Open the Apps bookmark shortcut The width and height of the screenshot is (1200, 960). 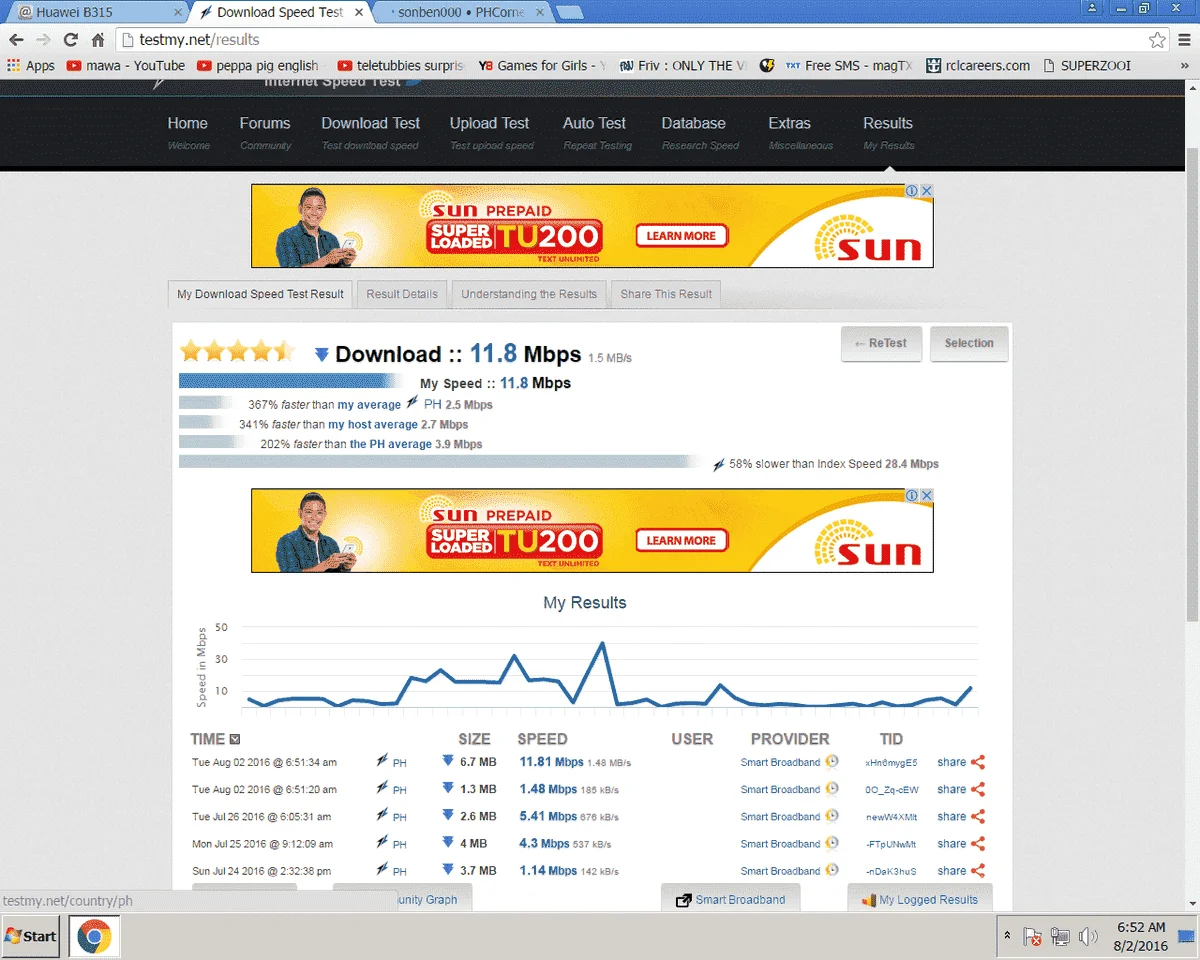[31, 65]
